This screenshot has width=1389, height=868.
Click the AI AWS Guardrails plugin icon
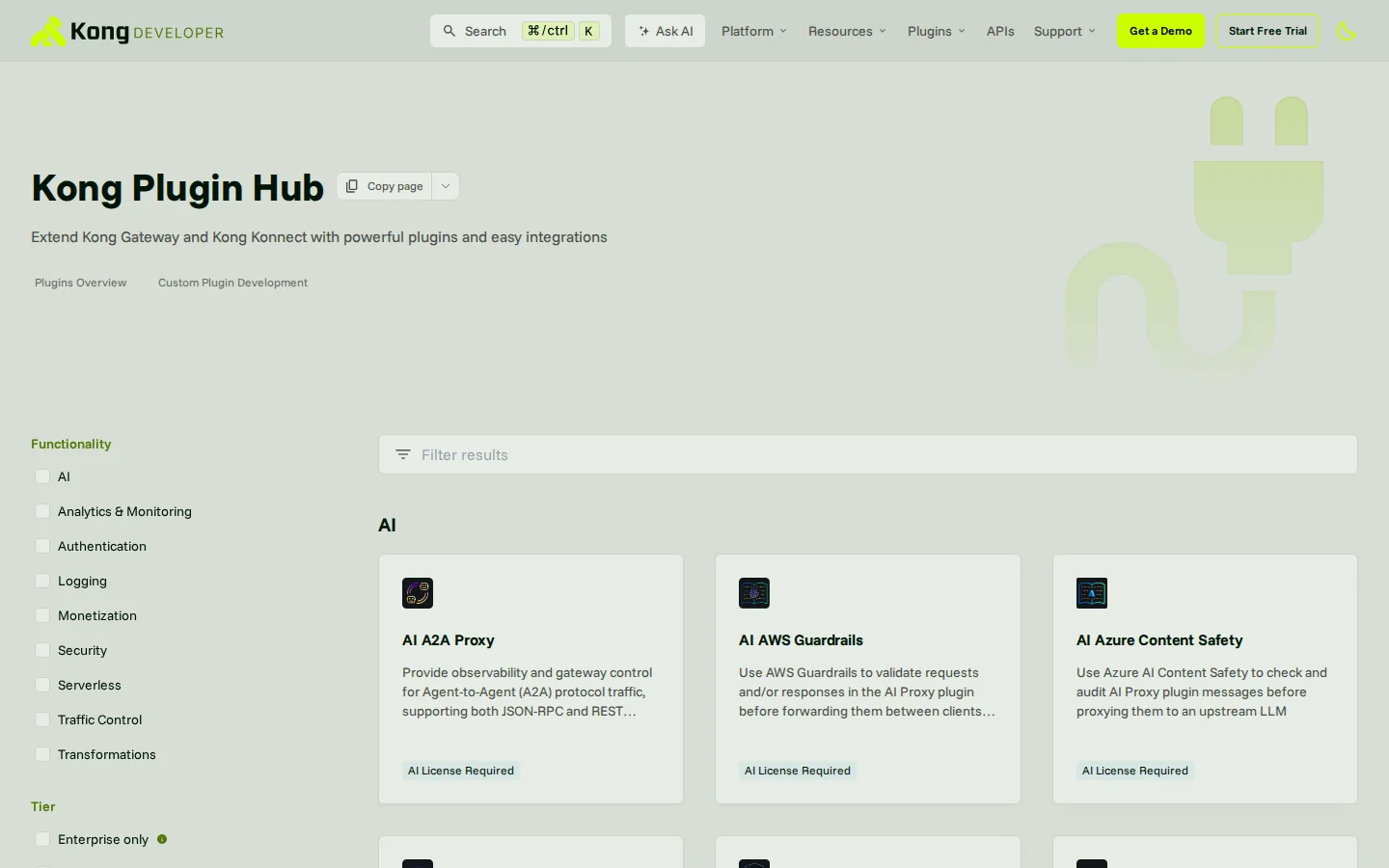[754, 593]
